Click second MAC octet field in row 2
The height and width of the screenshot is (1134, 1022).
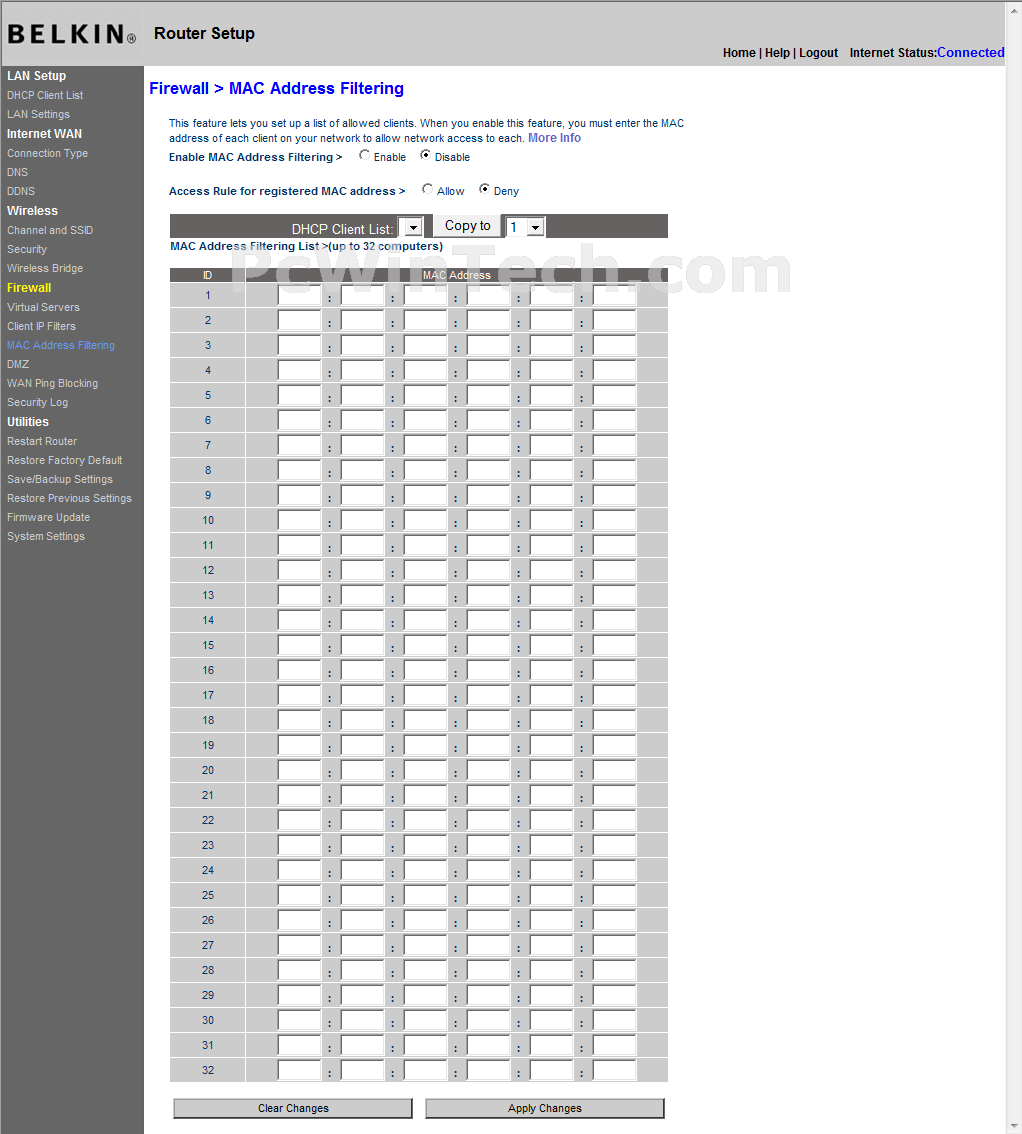[x=362, y=321]
